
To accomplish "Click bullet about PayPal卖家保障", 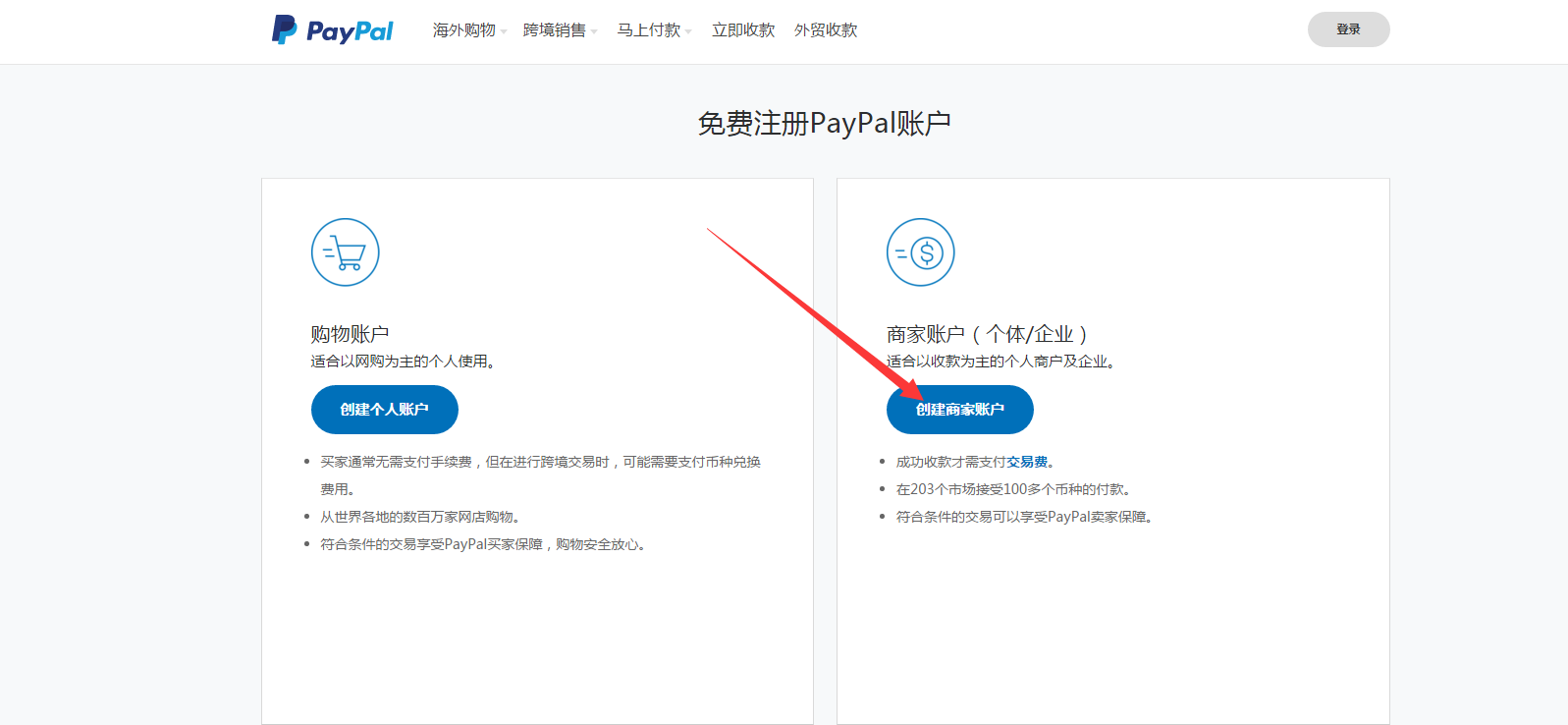I will tap(1027, 517).
